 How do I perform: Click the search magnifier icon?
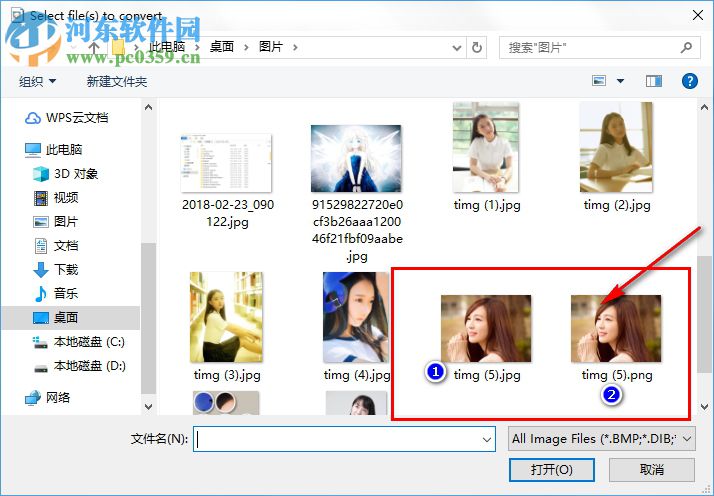687,47
